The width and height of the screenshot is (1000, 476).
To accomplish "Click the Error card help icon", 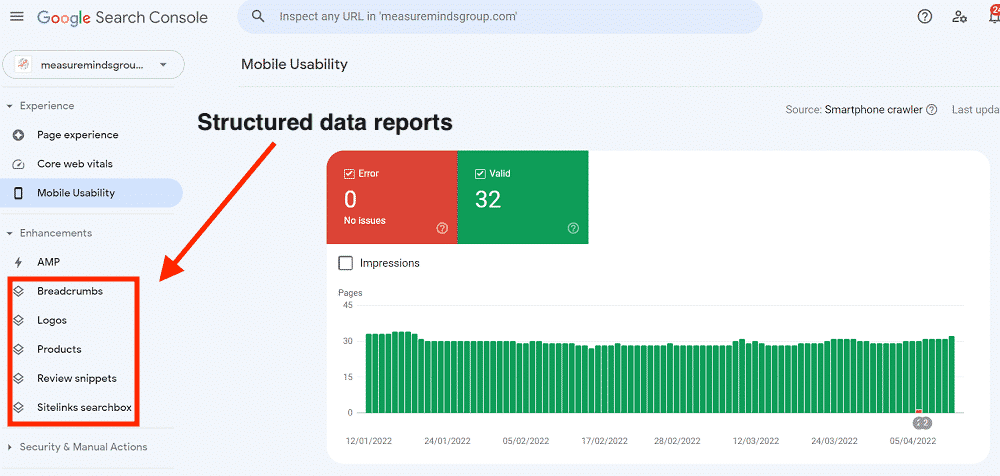I will (442, 228).
